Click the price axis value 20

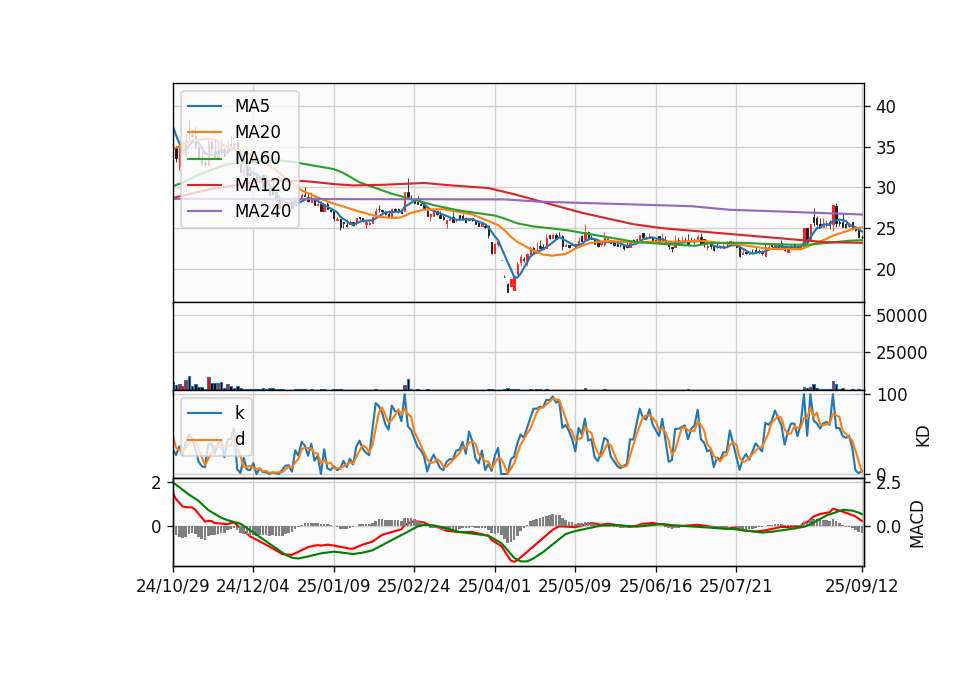point(885,270)
